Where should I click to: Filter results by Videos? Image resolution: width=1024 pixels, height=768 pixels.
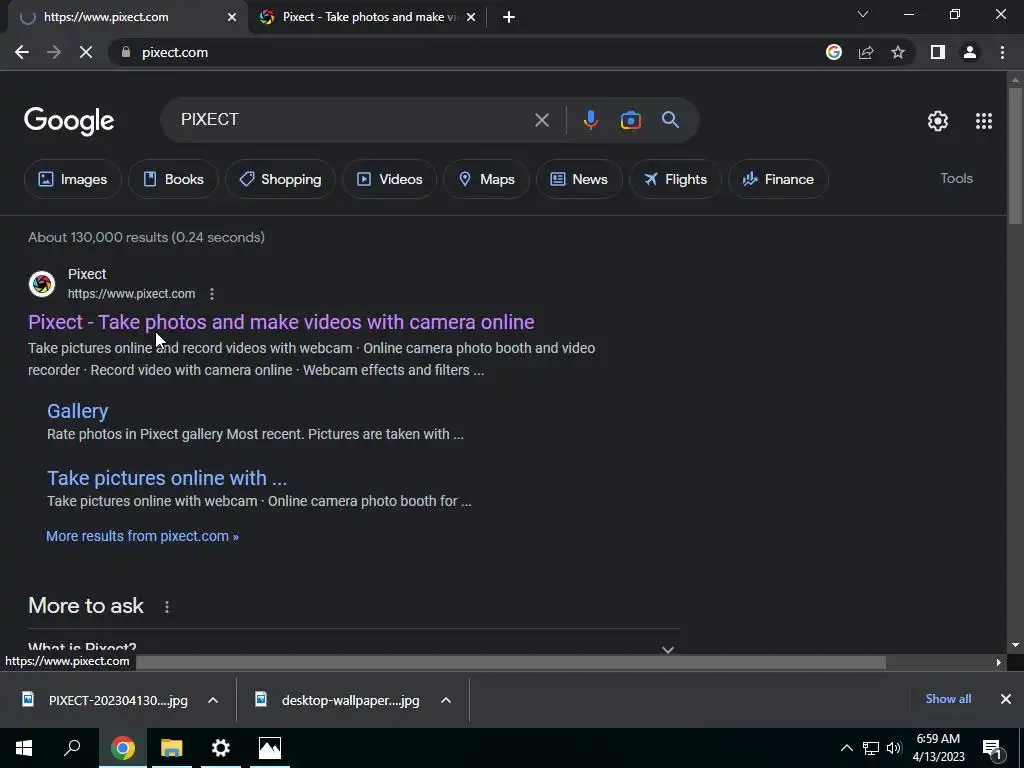click(389, 179)
